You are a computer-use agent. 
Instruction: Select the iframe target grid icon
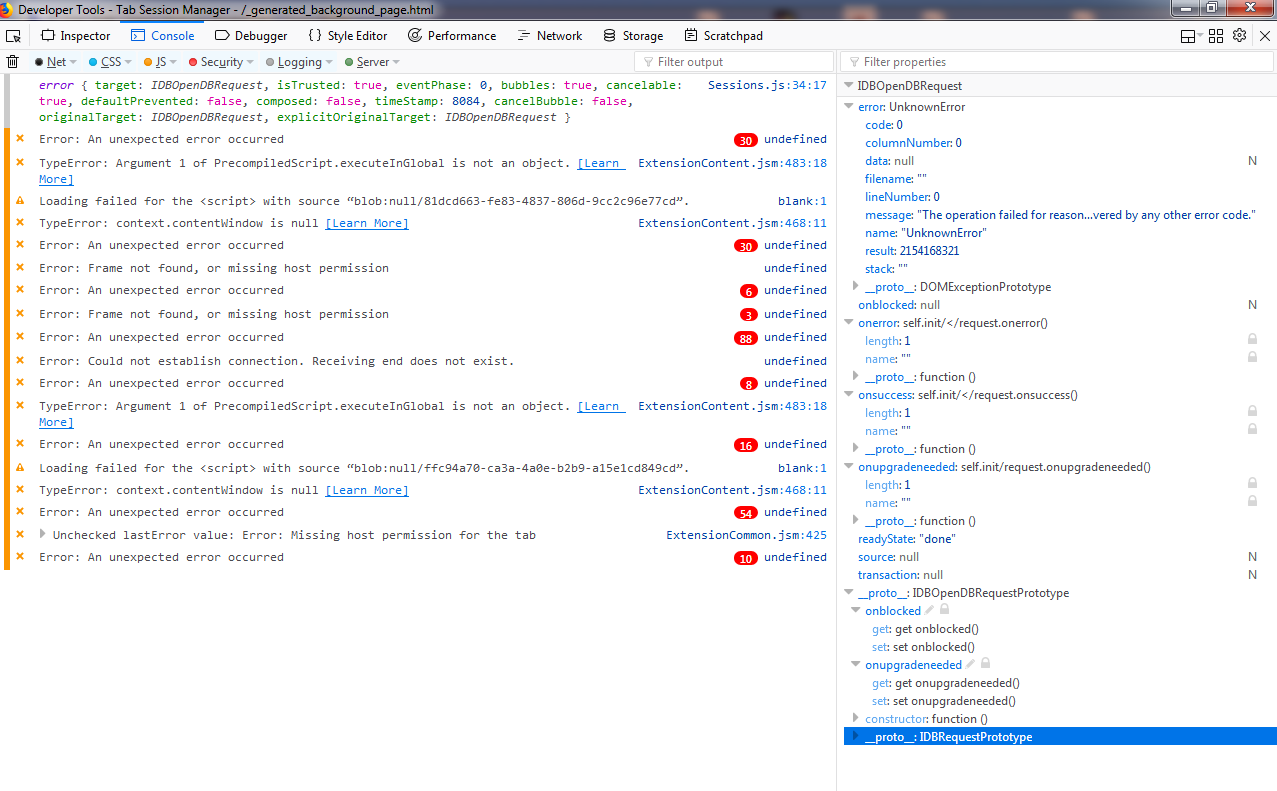(x=1216, y=36)
